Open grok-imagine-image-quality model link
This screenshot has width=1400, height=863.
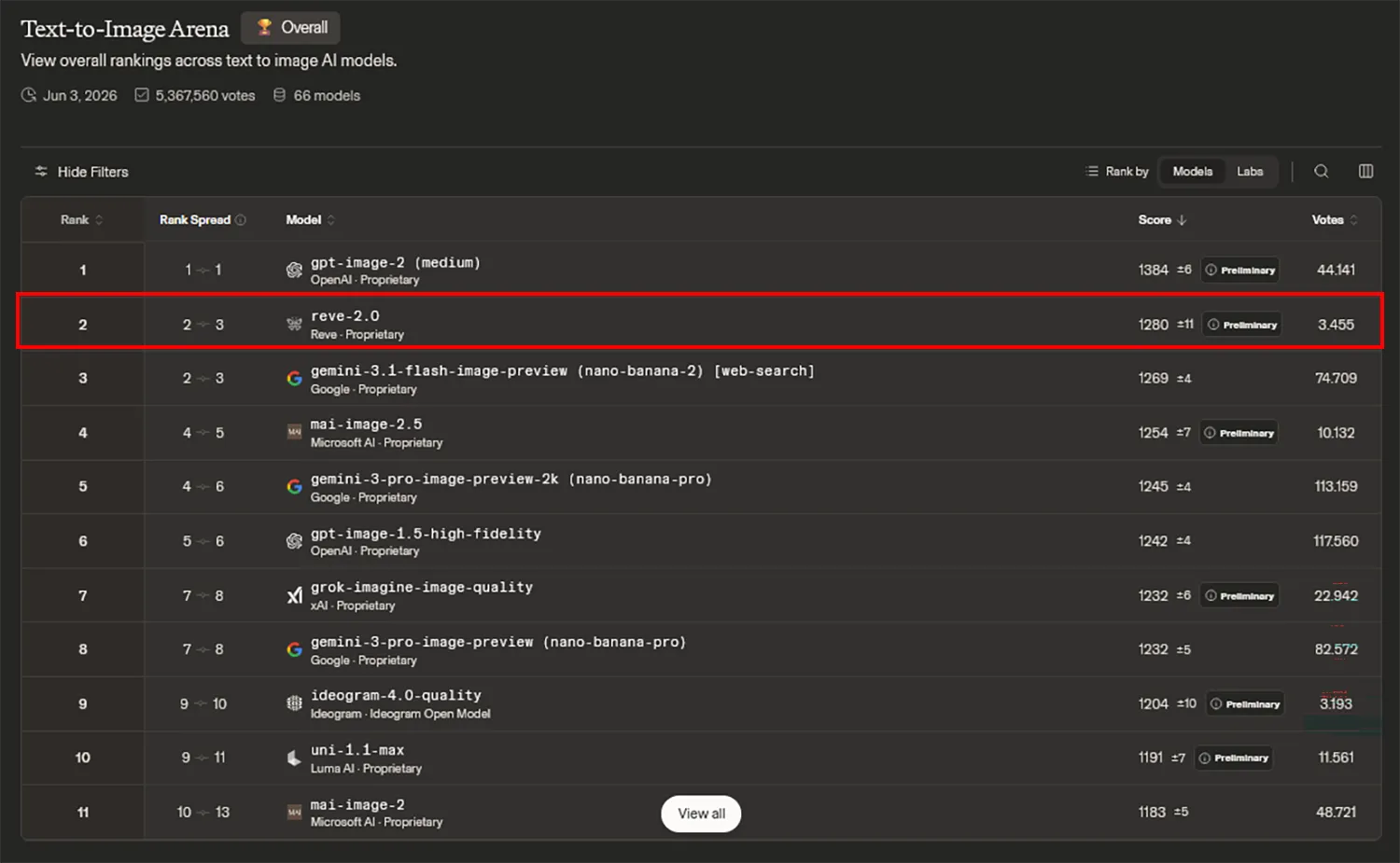[422, 588]
